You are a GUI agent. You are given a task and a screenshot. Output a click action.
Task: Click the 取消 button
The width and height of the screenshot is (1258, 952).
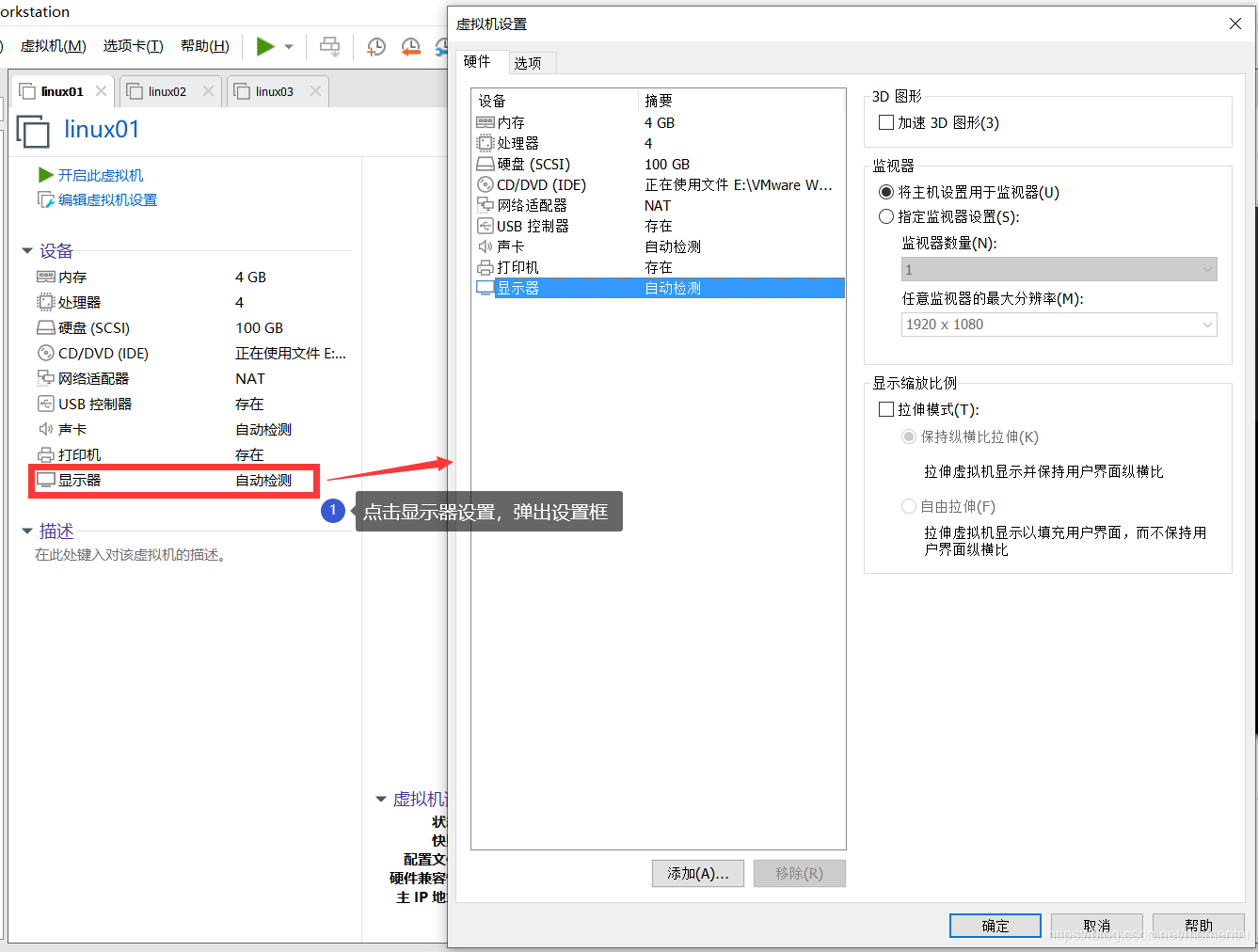pos(1096,926)
